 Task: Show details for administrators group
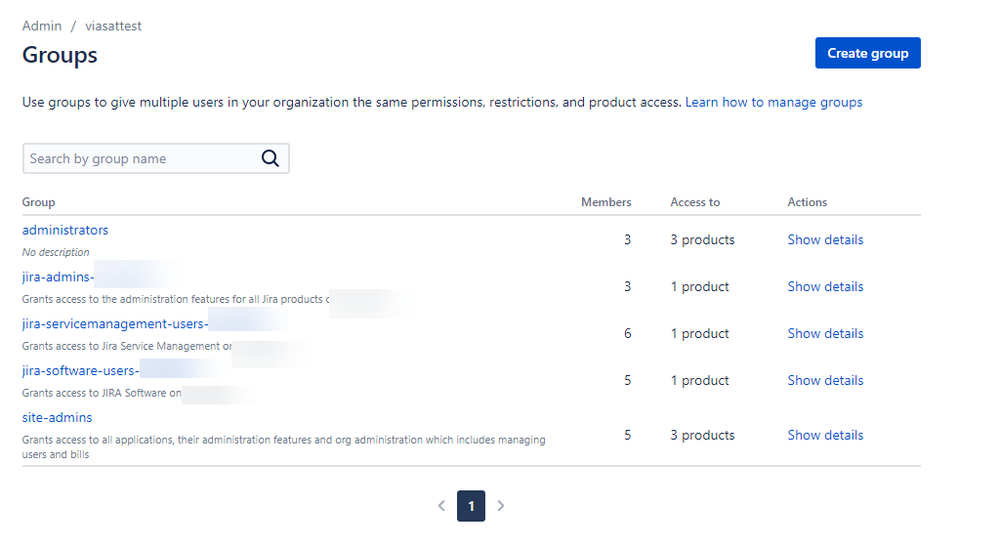pos(825,240)
